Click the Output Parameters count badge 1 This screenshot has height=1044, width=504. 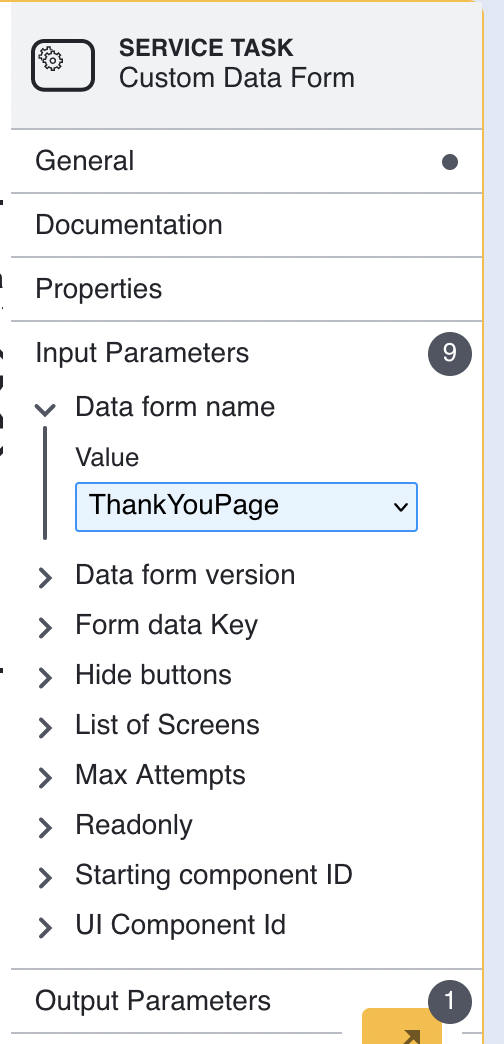(450, 1001)
